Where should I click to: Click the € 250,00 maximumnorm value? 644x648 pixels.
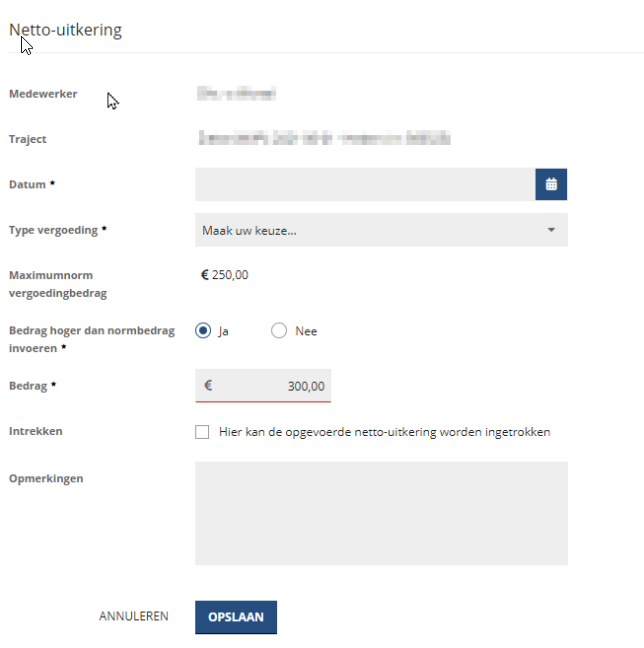point(225,274)
